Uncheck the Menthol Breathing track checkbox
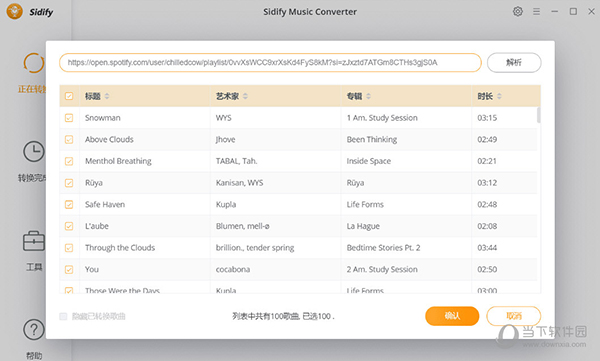Image resolution: width=600 pixels, height=361 pixels. click(69, 161)
